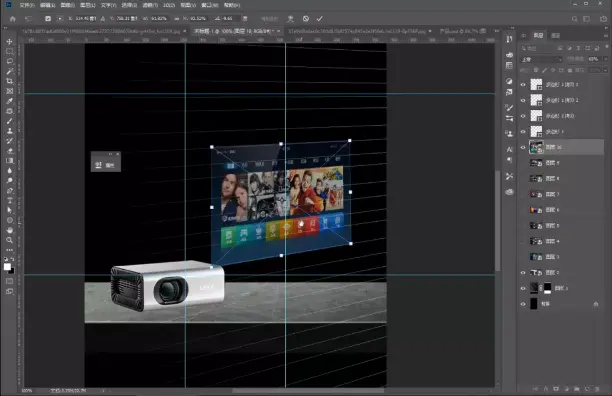The width and height of the screenshot is (612, 396).
Task: Select the Zoom tool
Action: (x=9, y=240)
